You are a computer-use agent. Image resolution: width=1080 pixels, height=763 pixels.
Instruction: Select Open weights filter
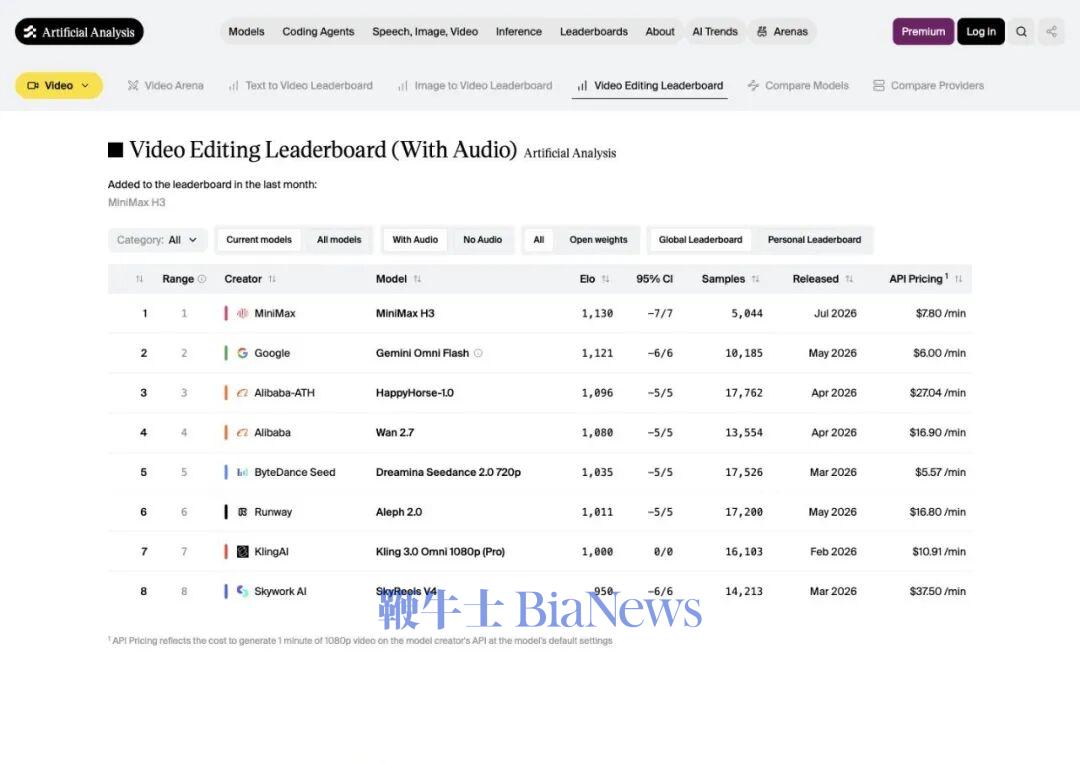[598, 240]
